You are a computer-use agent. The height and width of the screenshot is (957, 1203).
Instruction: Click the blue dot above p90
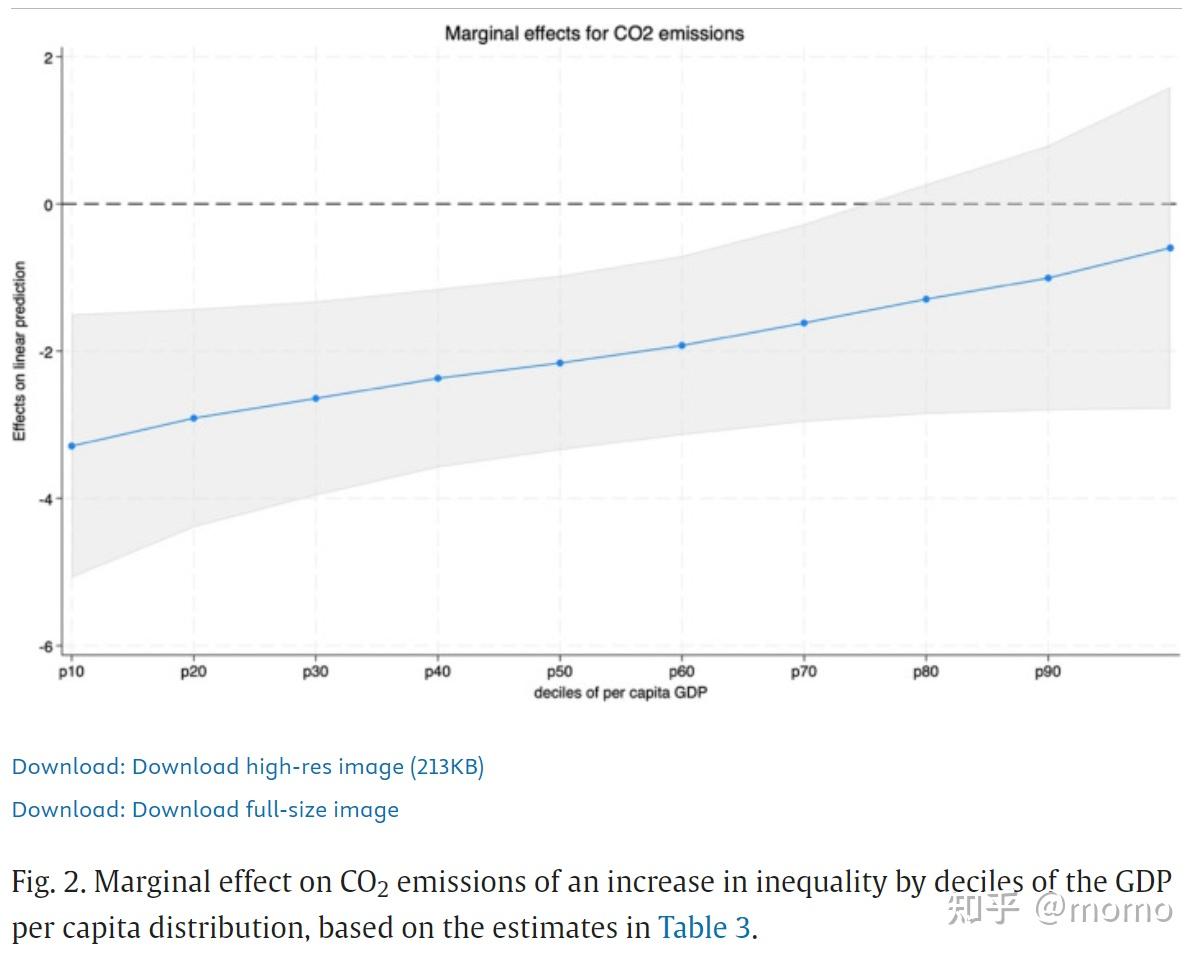coord(1048,278)
